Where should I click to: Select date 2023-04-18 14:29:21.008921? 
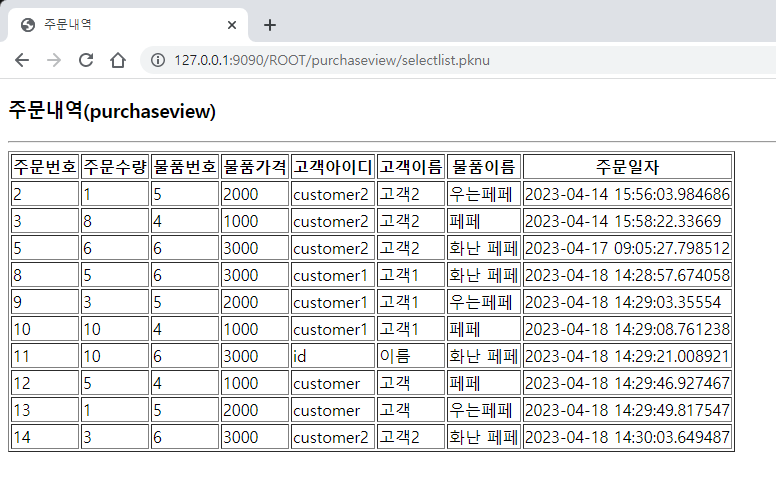627,356
